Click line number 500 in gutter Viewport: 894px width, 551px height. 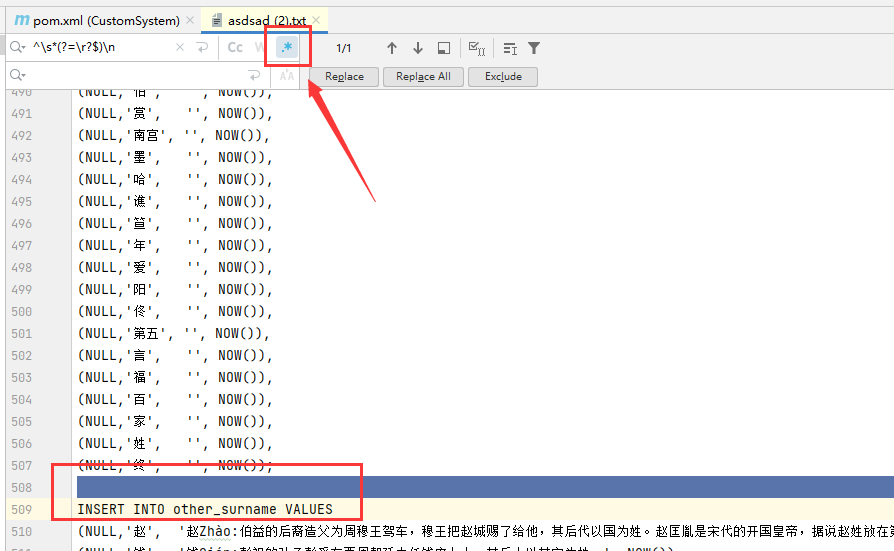coord(22,311)
